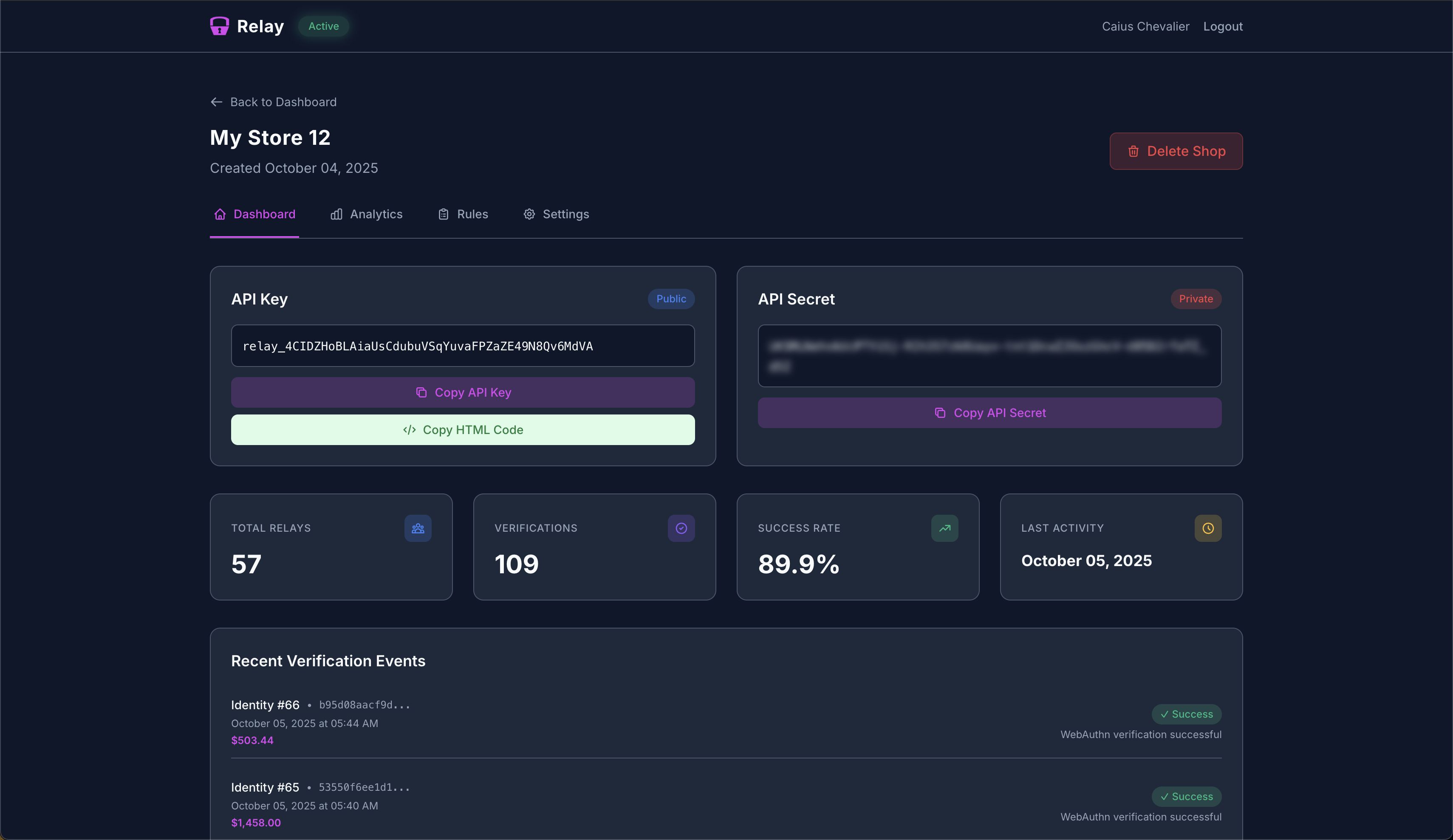Open the Identity #66 verification event

(265, 705)
